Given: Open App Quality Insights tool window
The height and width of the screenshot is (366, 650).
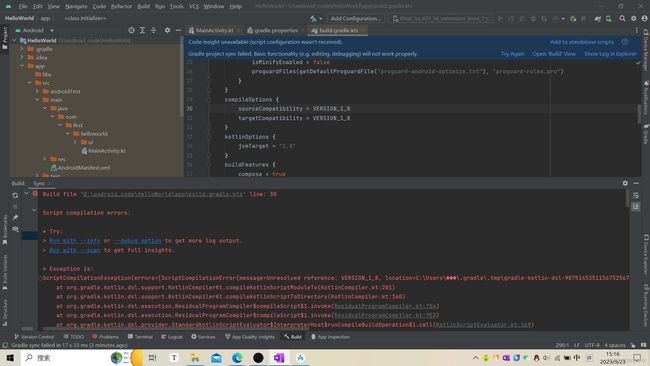Looking at the screenshot, I should click(x=250, y=337).
